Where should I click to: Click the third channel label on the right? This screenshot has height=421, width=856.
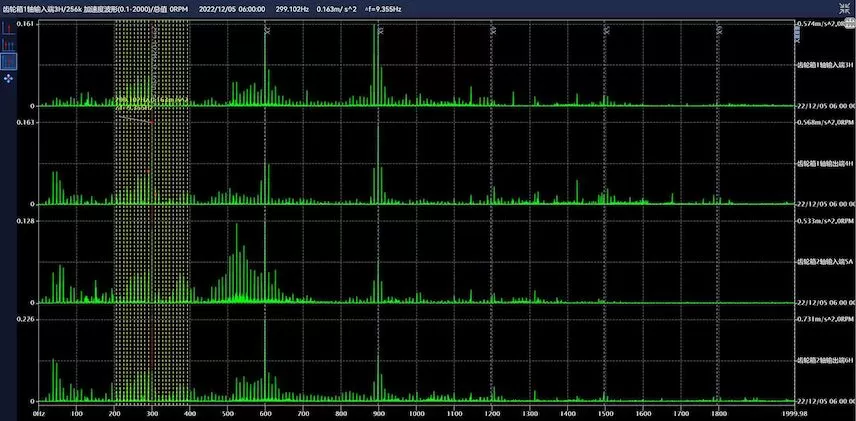coord(825,261)
